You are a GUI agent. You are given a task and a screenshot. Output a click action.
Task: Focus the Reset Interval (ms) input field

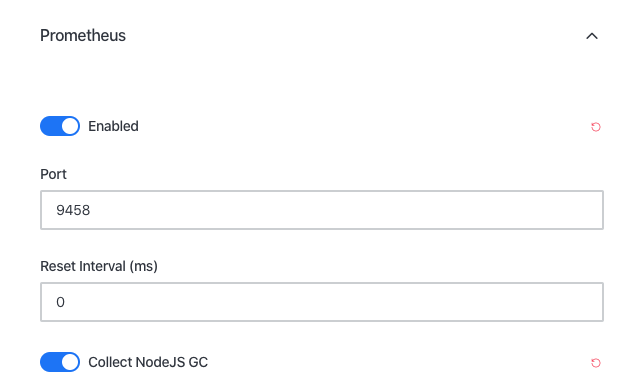pyautogui.click(x=322, y=302)
